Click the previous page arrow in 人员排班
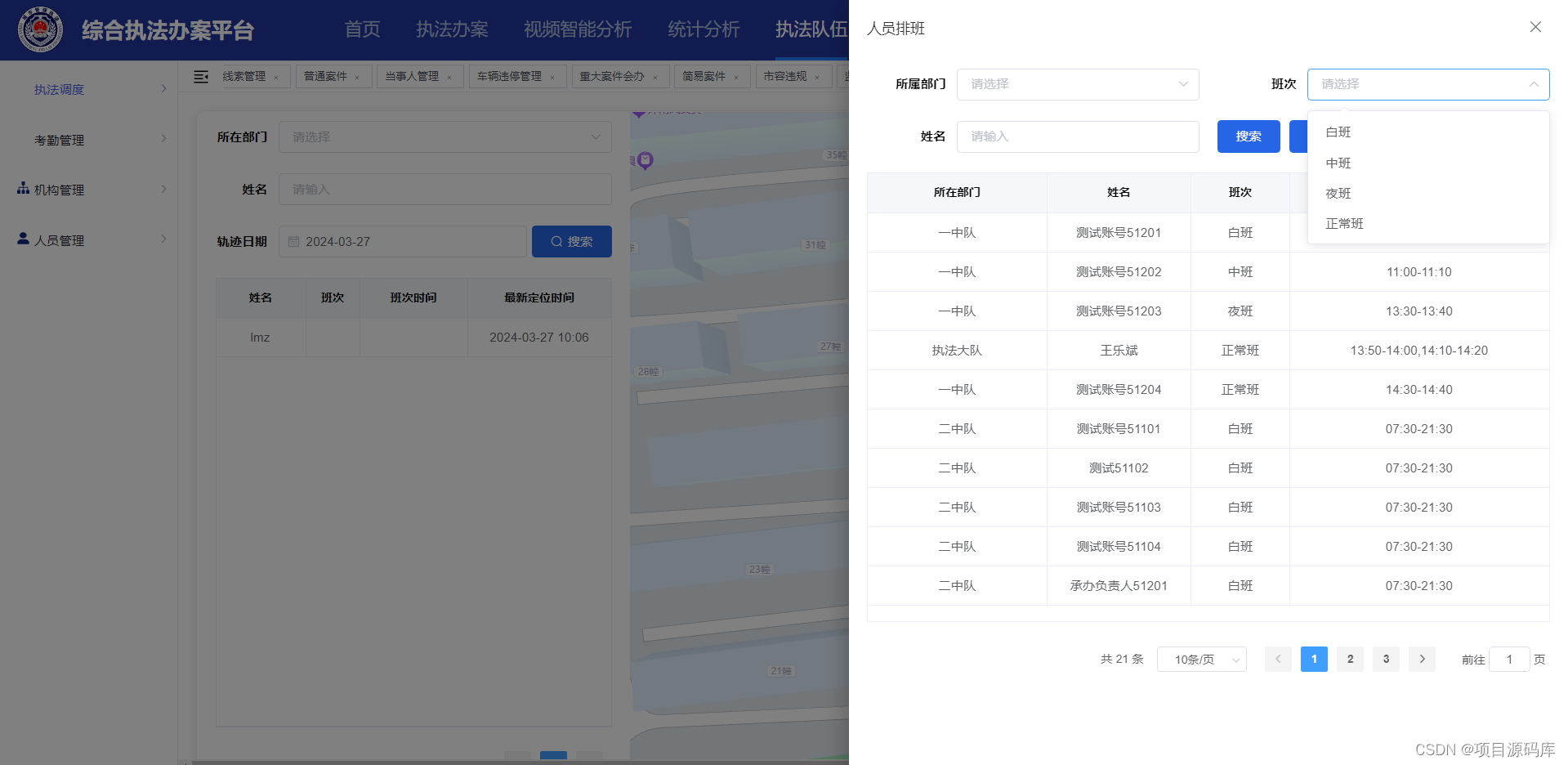The height and width of the screenshot is (765, 1568). click(1278, 659)
